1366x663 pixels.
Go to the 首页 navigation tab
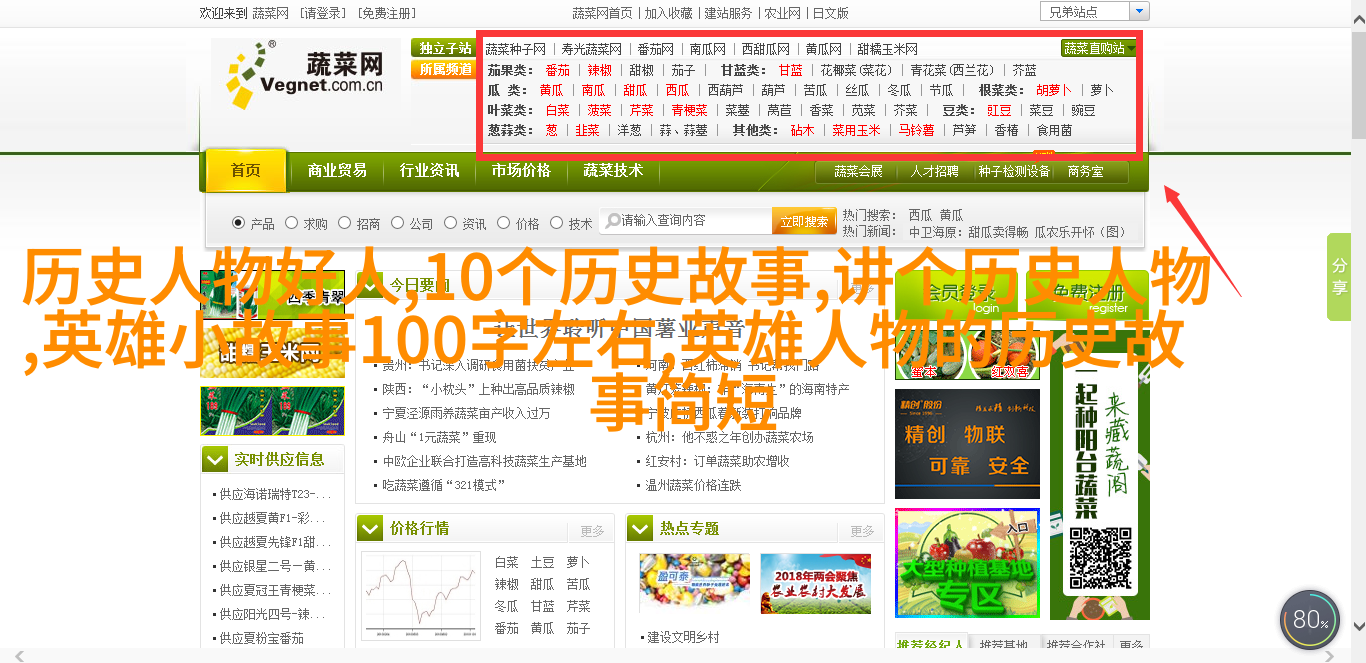[246, 171]
